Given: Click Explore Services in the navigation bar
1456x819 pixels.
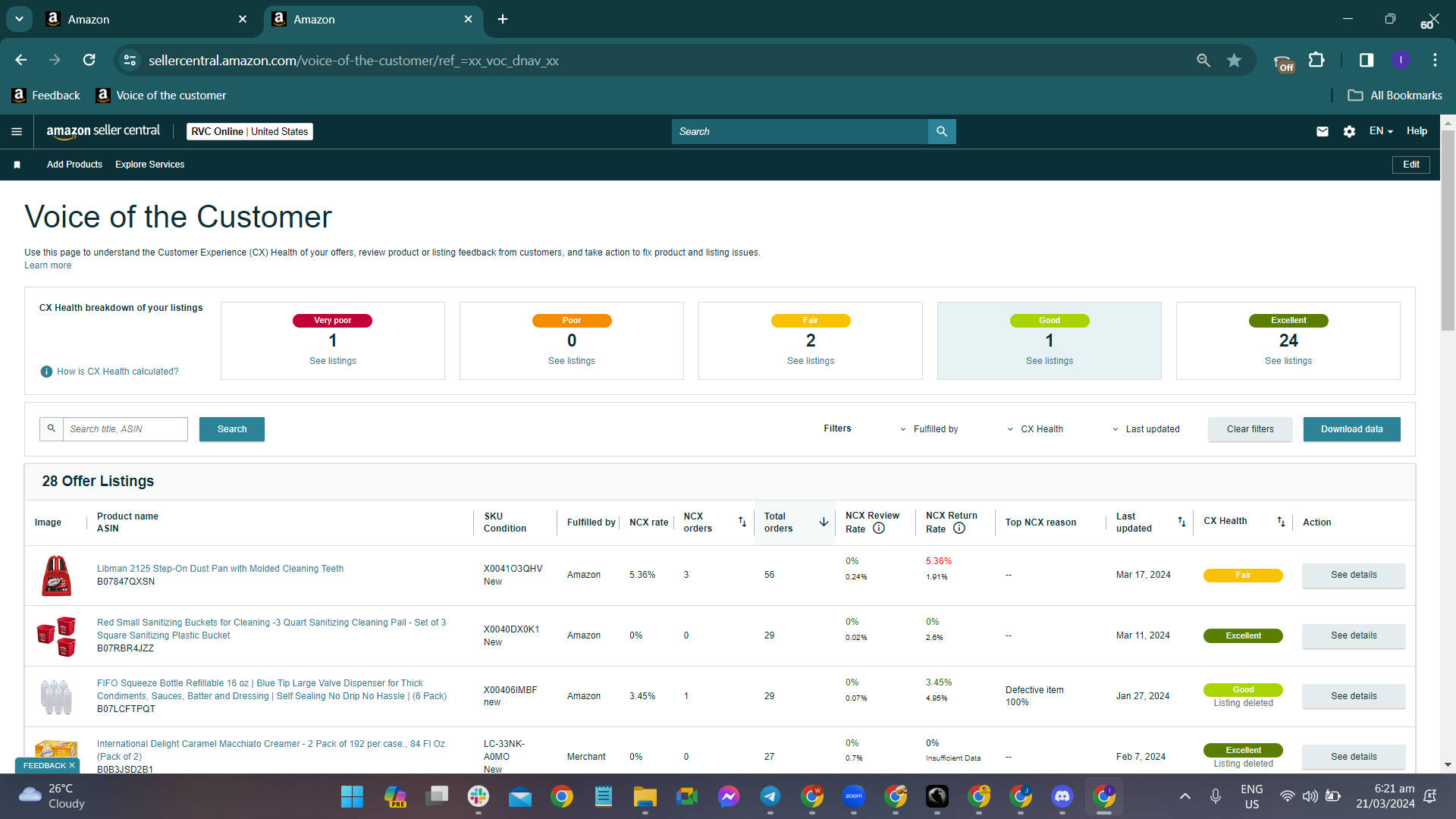Looking at the screenshot, I should (x=149, y=165).
